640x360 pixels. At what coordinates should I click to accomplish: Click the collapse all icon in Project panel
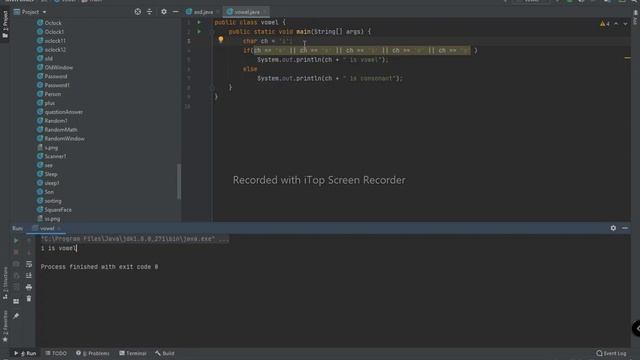[149, 12]
